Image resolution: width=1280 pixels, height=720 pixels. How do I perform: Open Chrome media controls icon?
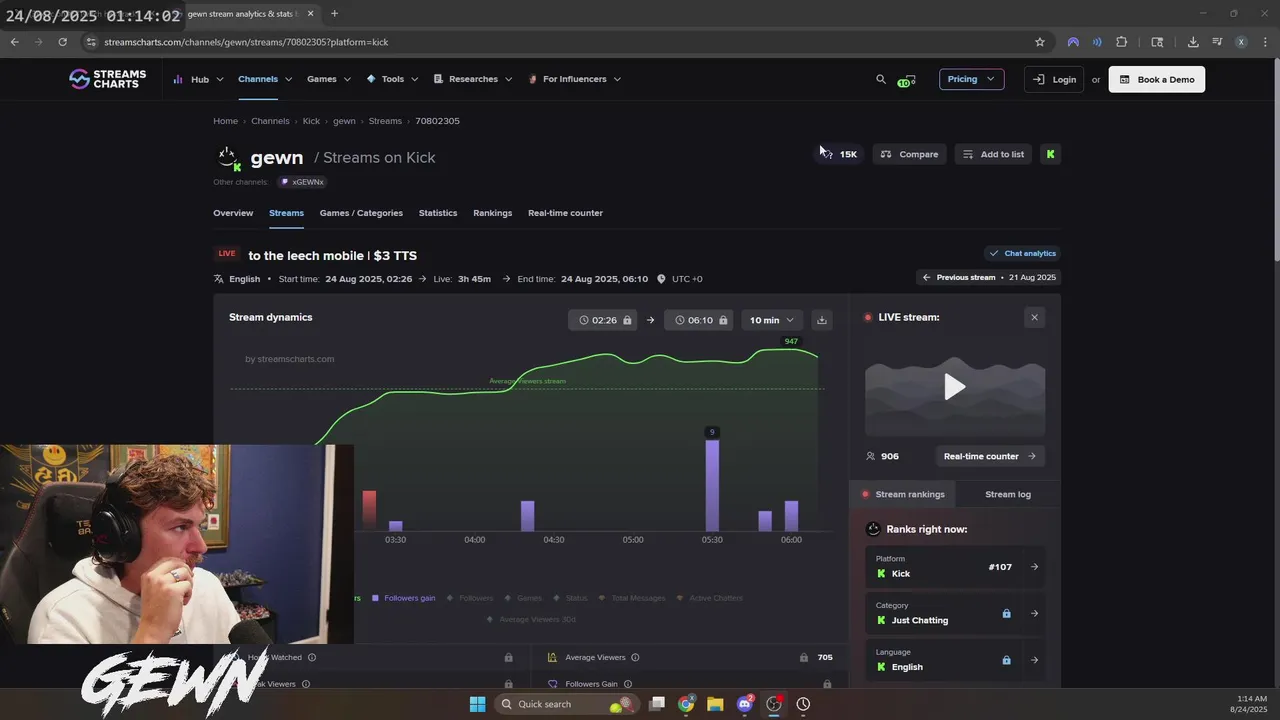click(1217, 42)
